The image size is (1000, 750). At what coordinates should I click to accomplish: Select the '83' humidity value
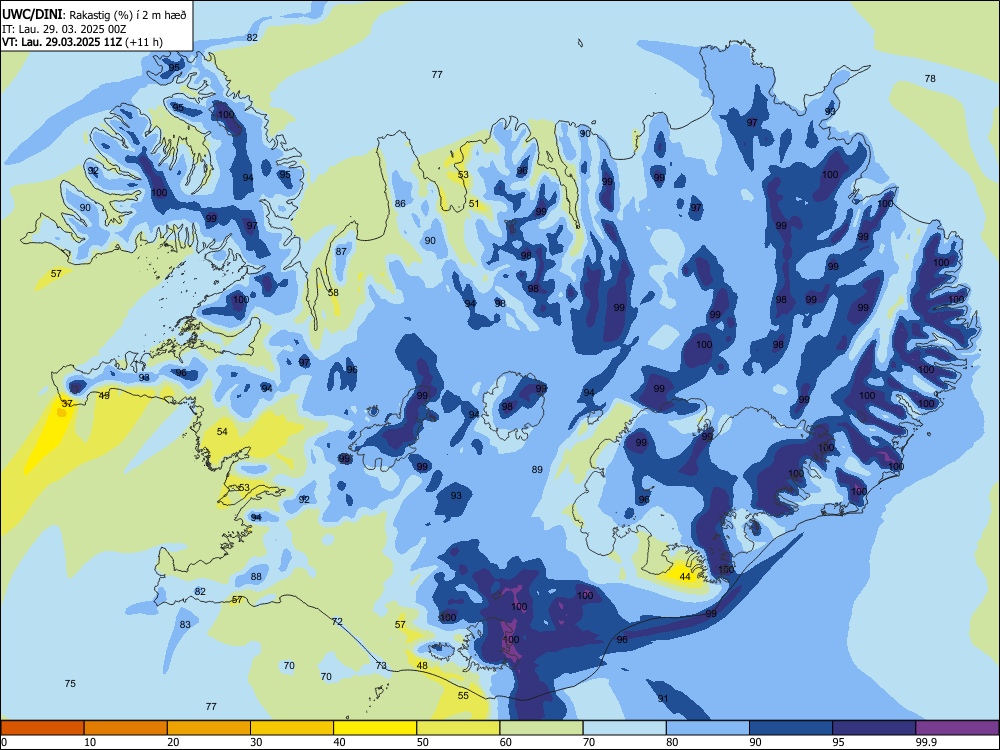(185, 624)
